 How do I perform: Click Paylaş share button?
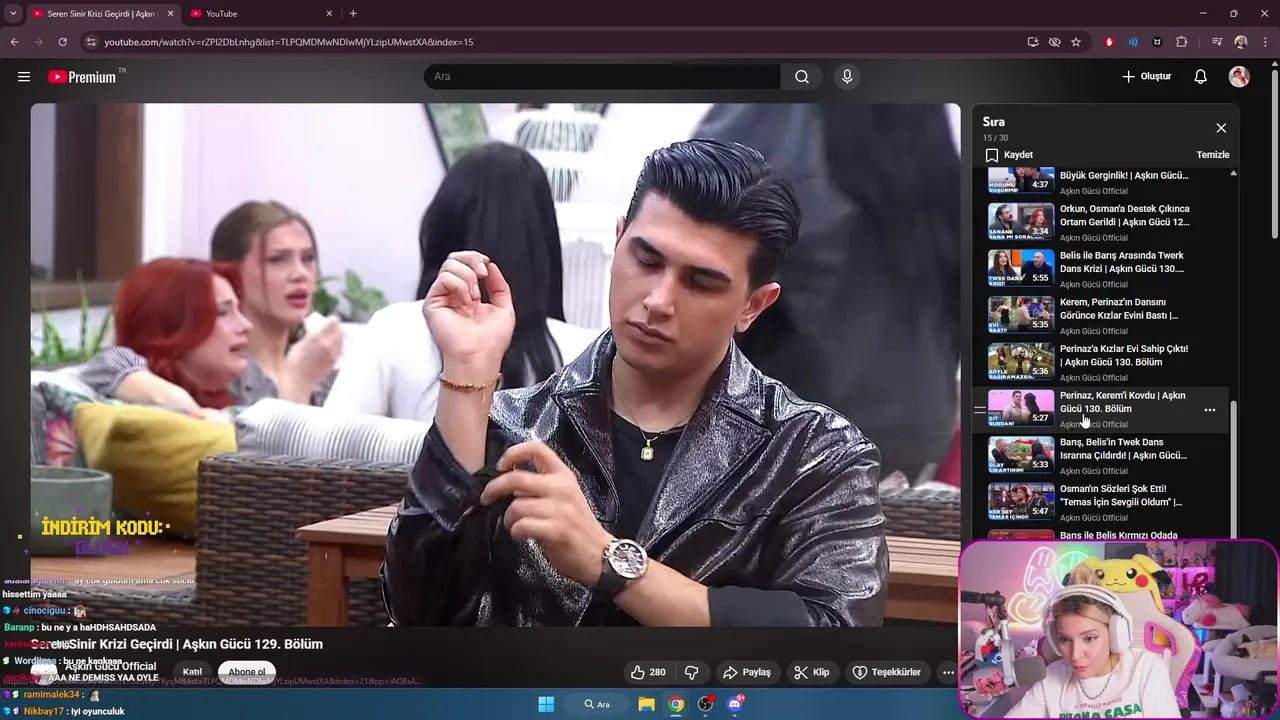(x=747, y=672)
